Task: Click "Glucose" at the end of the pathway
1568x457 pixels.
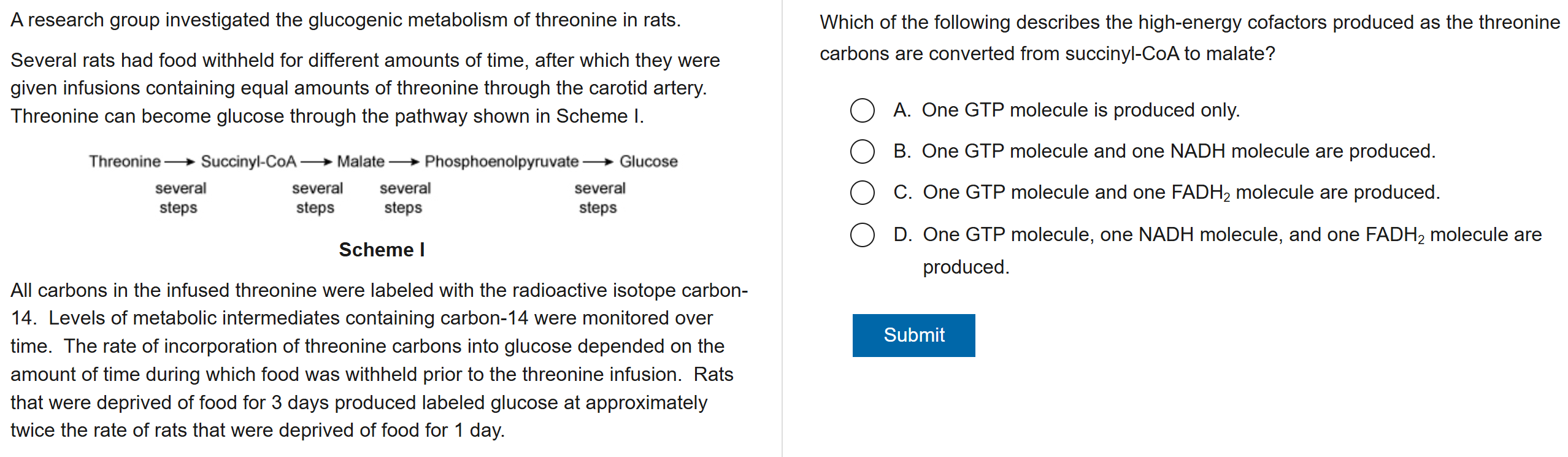Action: (648, 161)
